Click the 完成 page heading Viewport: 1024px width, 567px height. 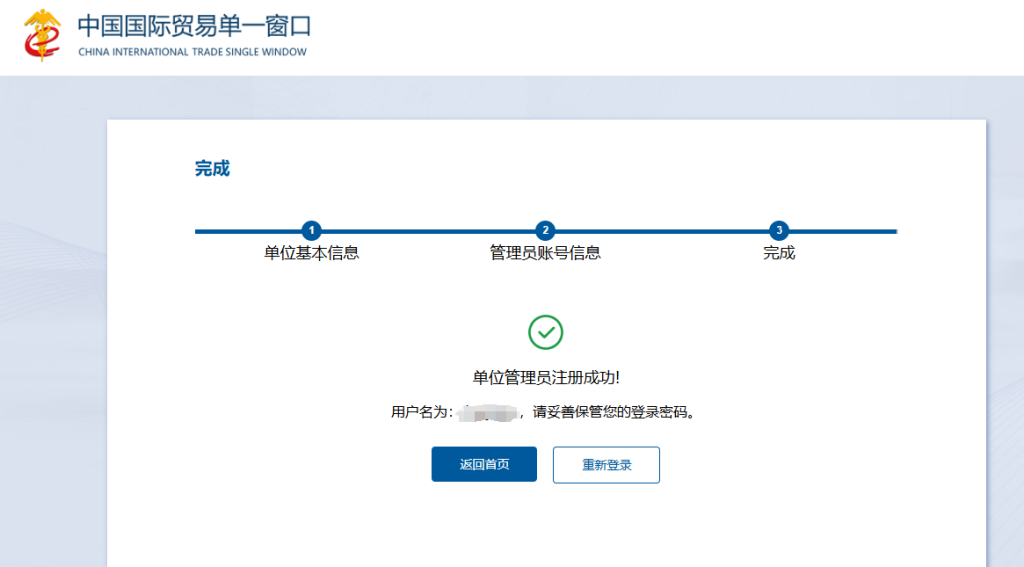click(x=212, y=169)
